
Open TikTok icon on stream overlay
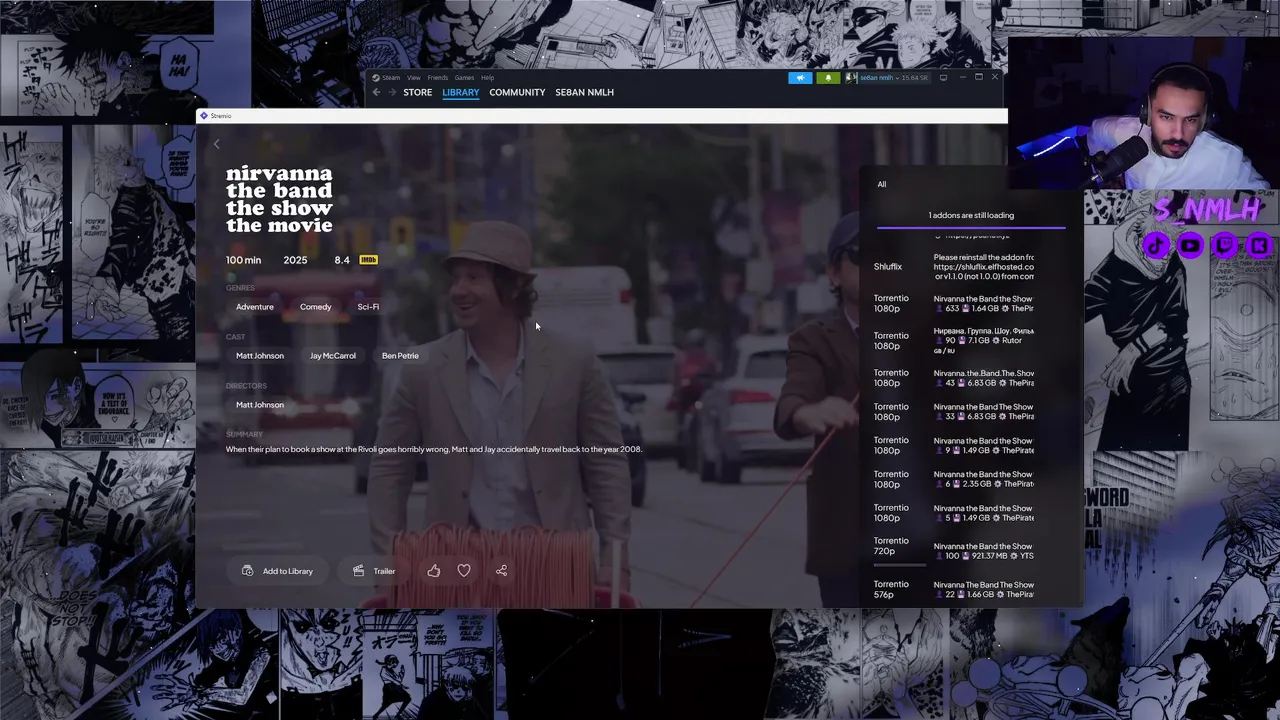coord(1156,245)
